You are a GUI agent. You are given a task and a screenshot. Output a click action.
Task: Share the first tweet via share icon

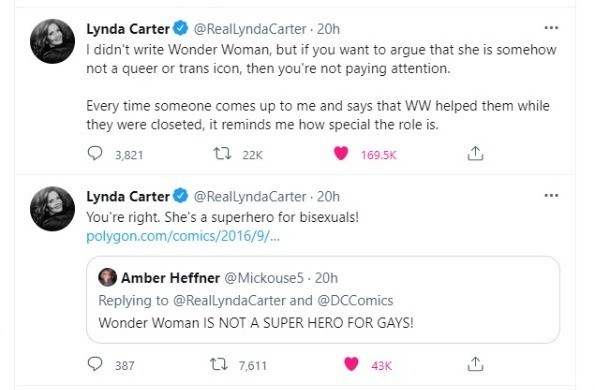click(x=475, y=153)
